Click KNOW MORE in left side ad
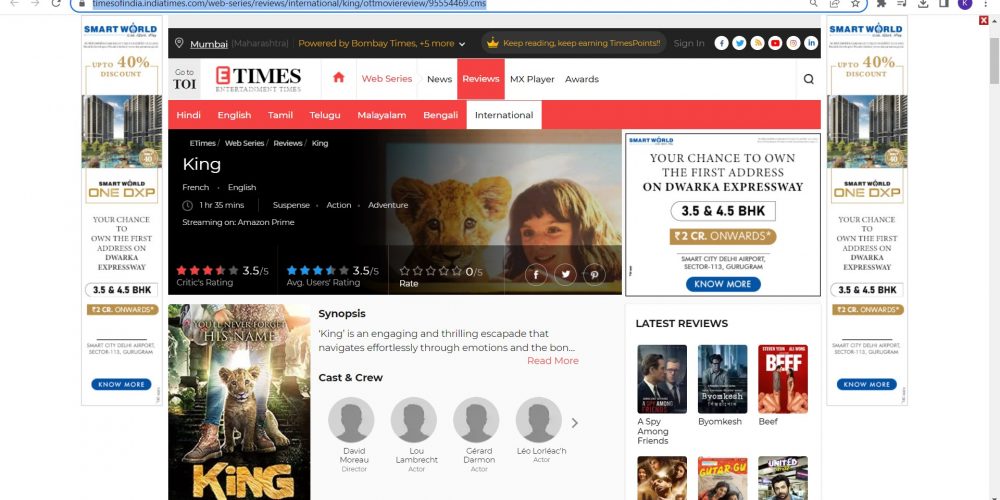The width and height of the screenshot is (1000, 500). [x=121, y=385]
